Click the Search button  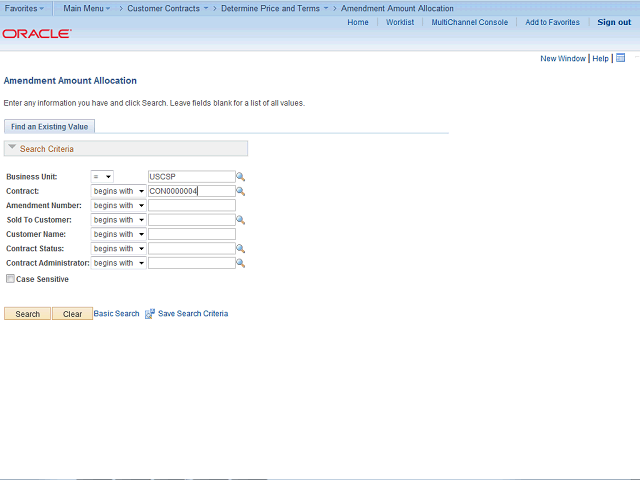pyautogui.click(x=27, y=313)
